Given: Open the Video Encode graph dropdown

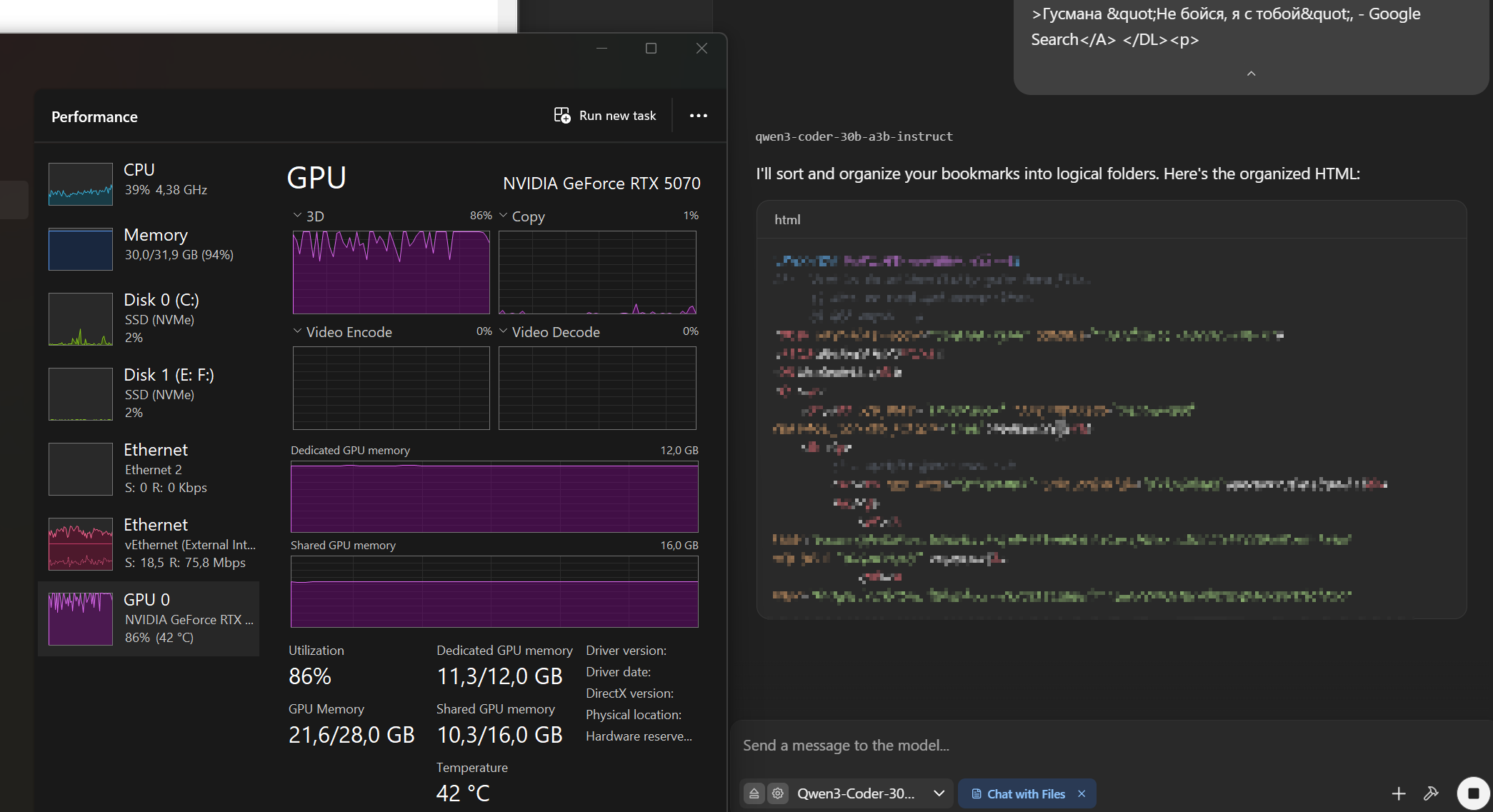Looking at the screenshot, I should [298, 331].
